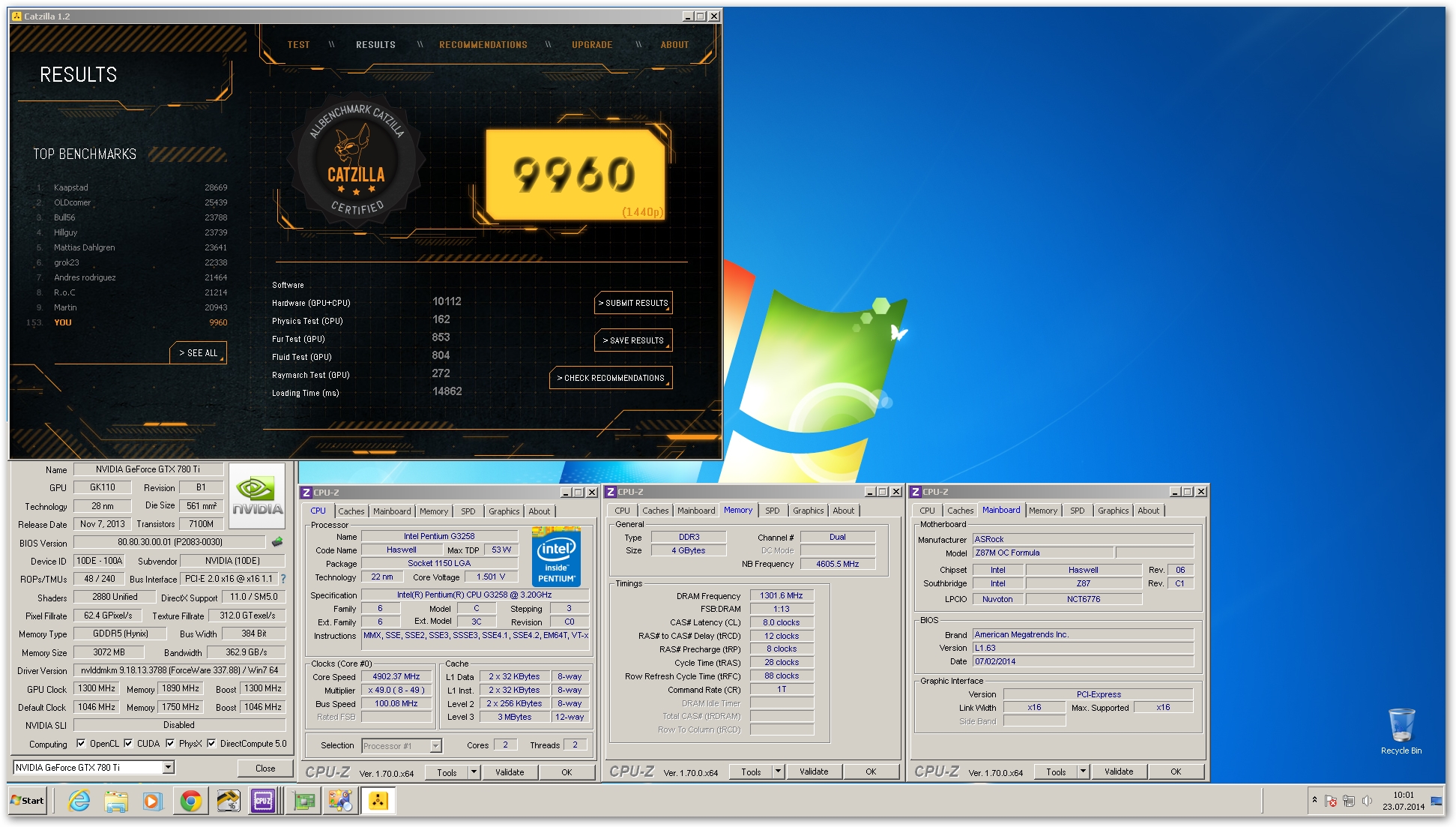Click CPU-Z title icon in Memory window
Screen dimensions: 1456x827
611,492
